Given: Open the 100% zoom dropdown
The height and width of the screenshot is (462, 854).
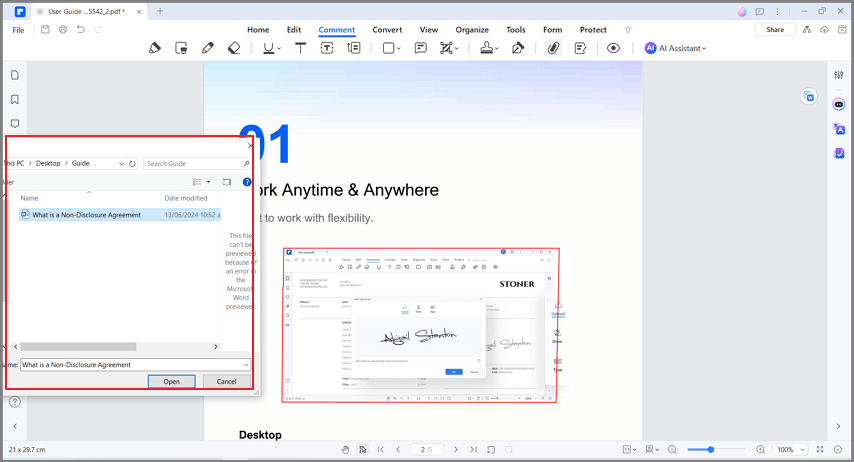Looking at the screenshot, I should (x=789, y=449).
